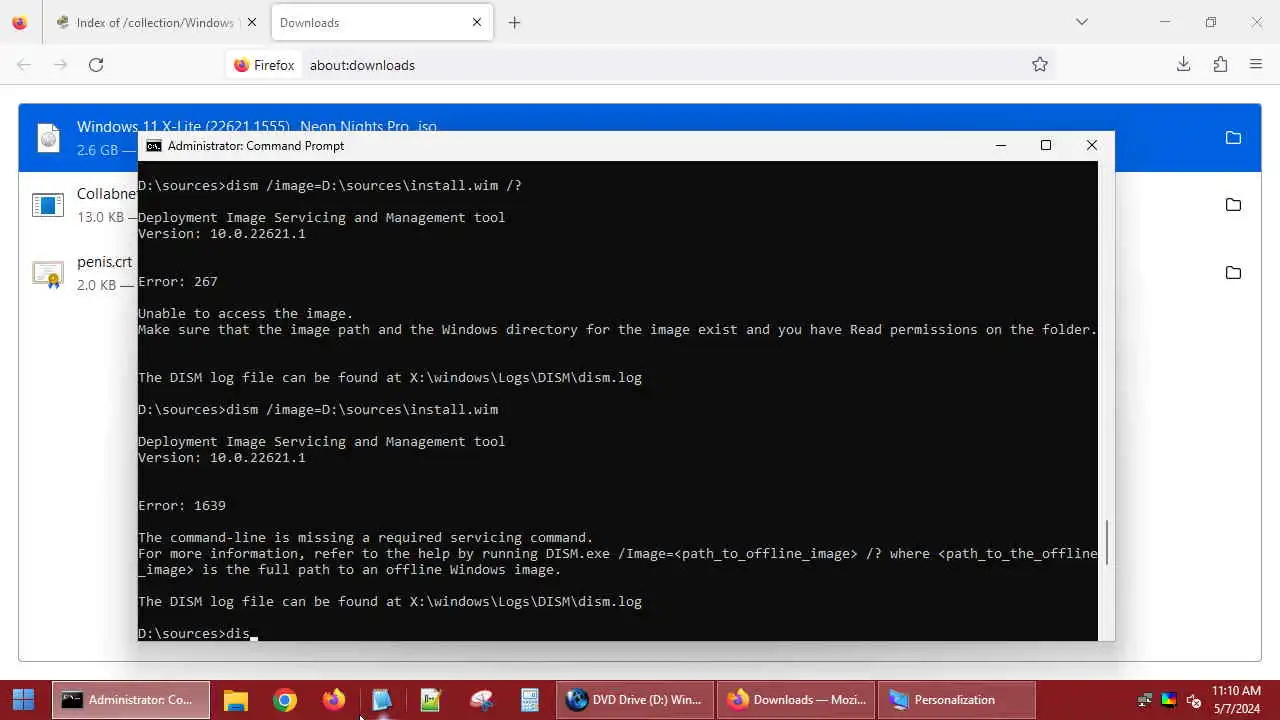Image resolution: width=1280 pixels, height=720 pixels.
Task: Open the clock showing 11:10 AM
Action: tap(1236, 700)
